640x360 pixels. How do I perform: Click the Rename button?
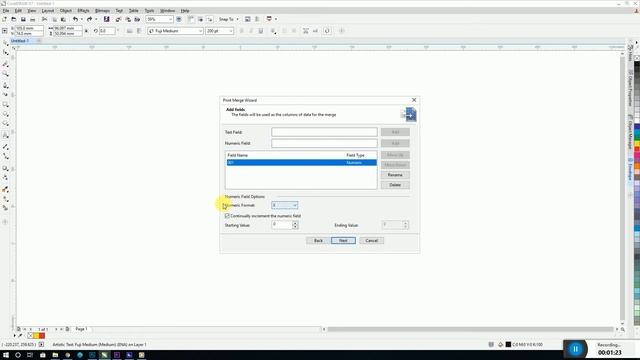coord(395,175)
